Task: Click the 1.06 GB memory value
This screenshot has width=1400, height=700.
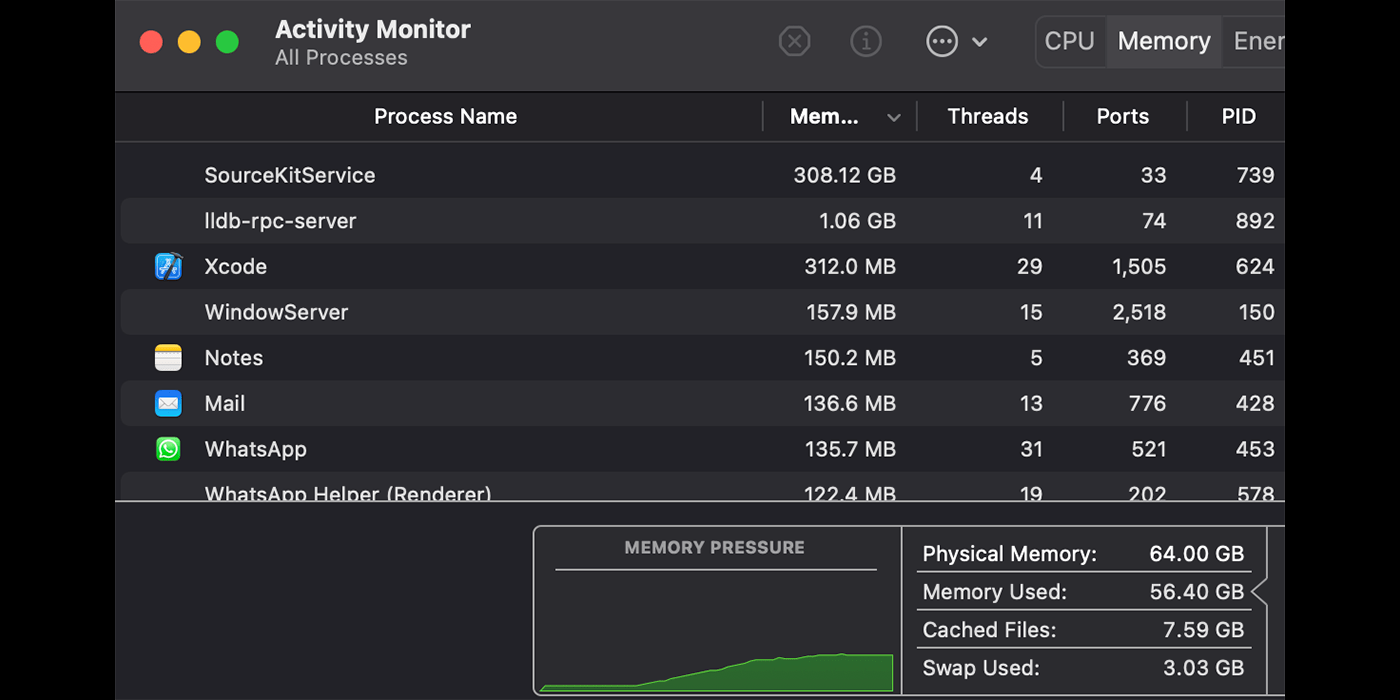Action: (857, 221)
